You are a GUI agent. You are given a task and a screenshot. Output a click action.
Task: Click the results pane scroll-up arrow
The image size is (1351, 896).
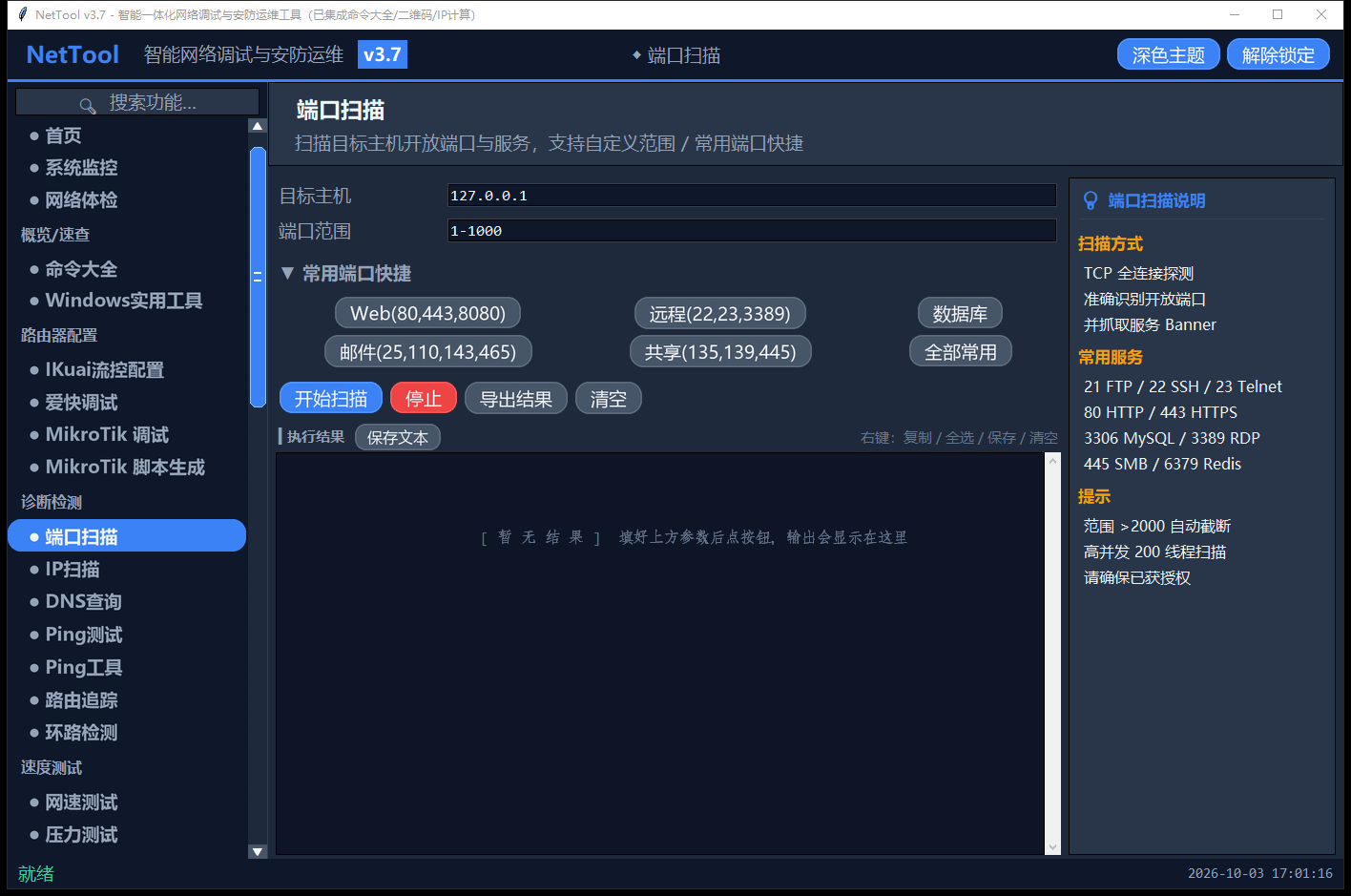pos(1053,461)
